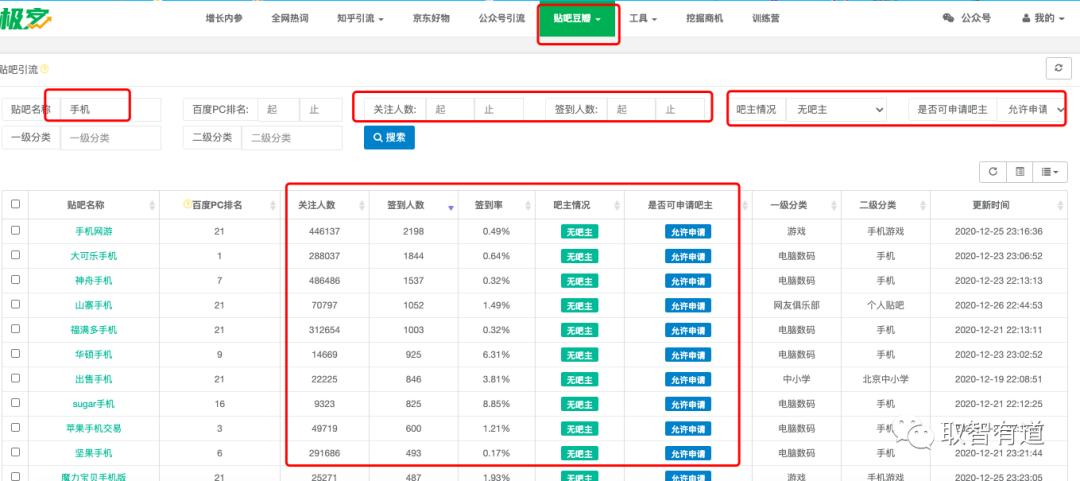Open the 吧主情况 dropdown showing 无吧主
This screenshot has height=481, width=1080.
pyautogui.click(x=837, y=110)
